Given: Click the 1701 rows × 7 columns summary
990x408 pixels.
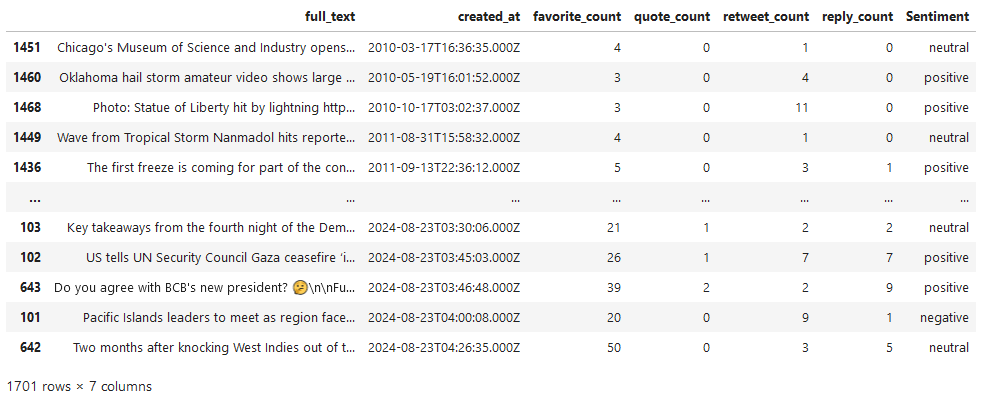Looking at the screenshot, I should pos(79,387).
